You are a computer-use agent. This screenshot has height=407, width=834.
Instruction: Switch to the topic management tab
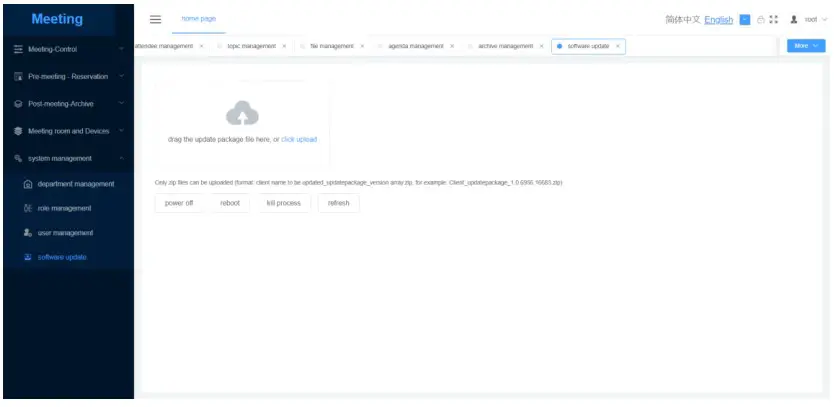coord(252,46)
